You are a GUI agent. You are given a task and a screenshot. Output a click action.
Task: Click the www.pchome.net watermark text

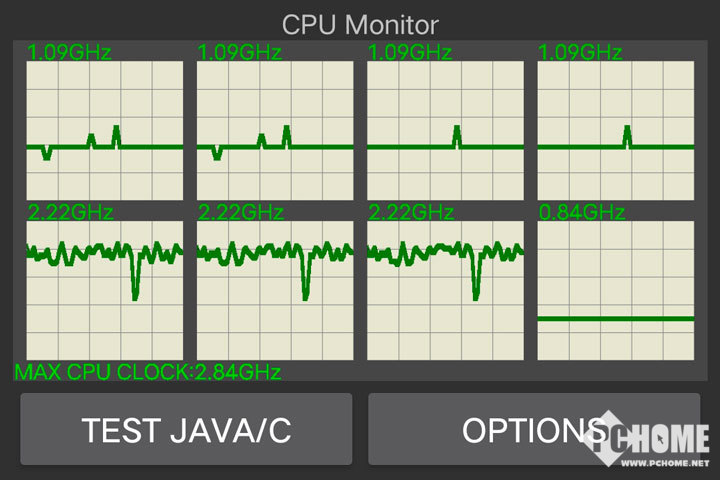pyautogui.click(x=665, y=463)
